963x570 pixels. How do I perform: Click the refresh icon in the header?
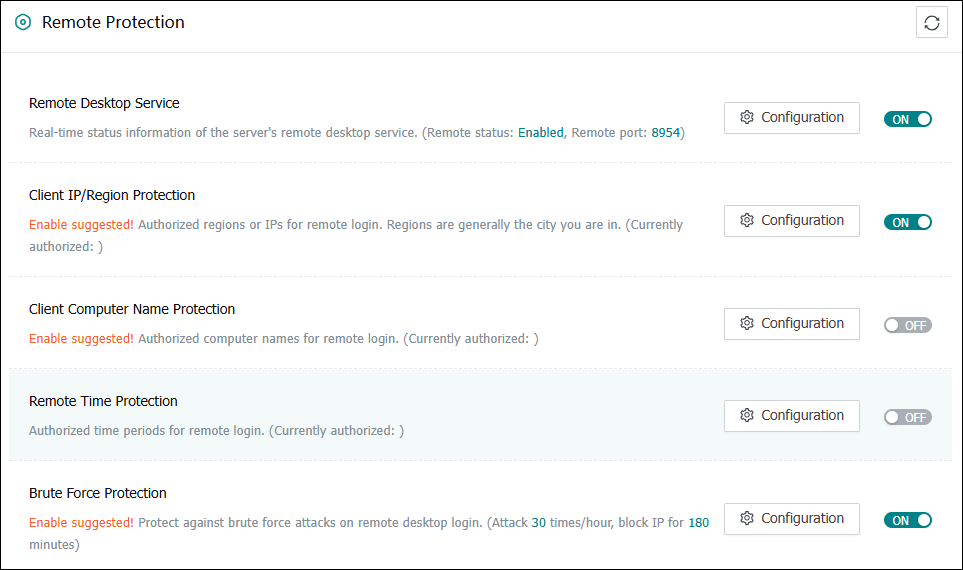932,23
